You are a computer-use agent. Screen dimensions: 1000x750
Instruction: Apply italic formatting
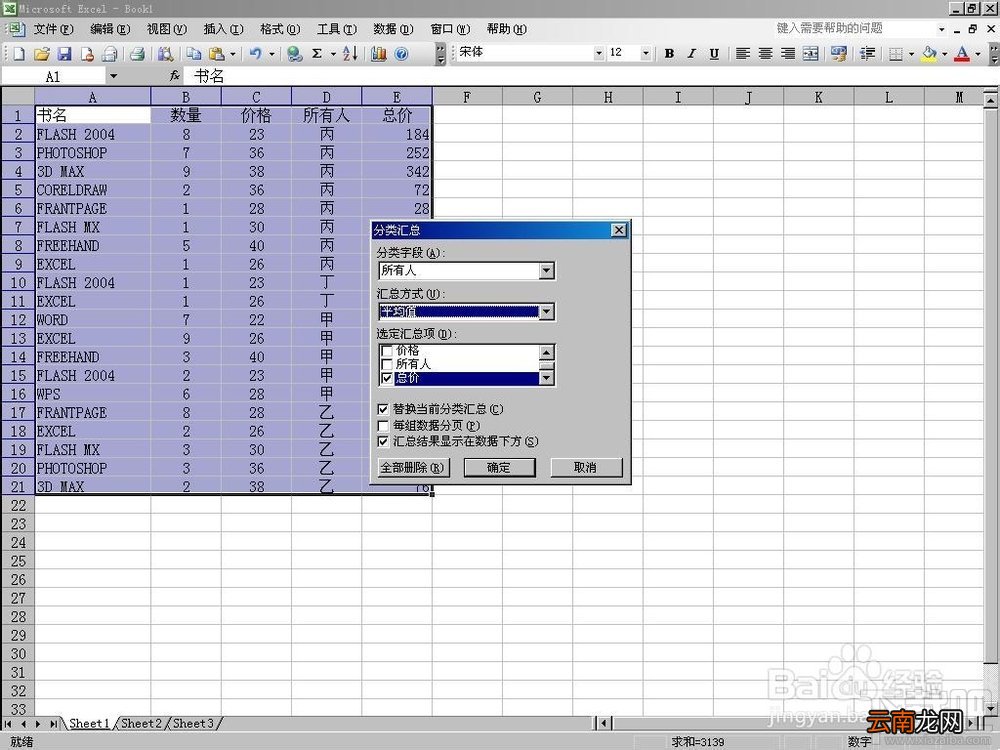click(x=691, y=54)
